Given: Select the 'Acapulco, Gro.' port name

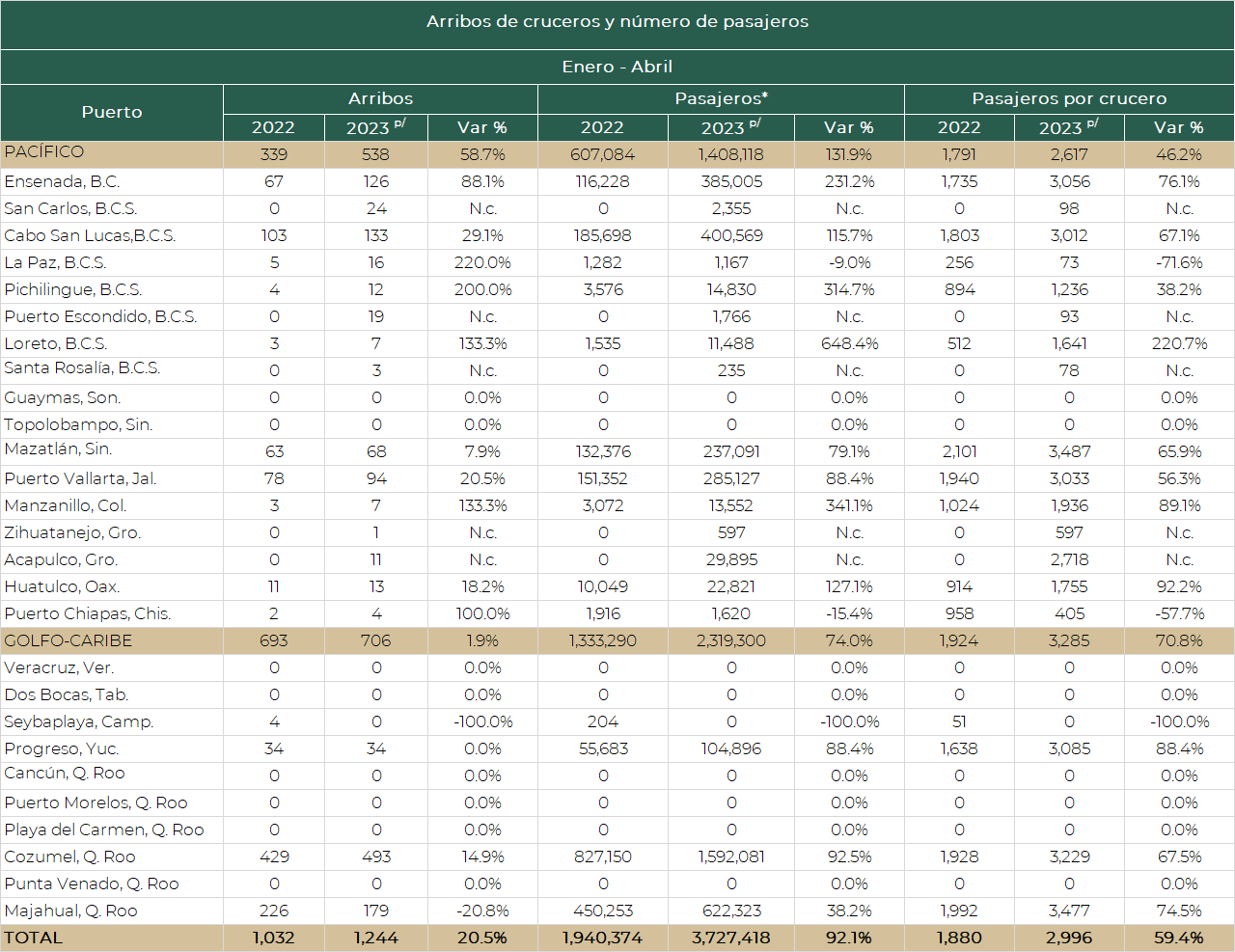Looking at the screenshot, I should (x=61, y=559).
